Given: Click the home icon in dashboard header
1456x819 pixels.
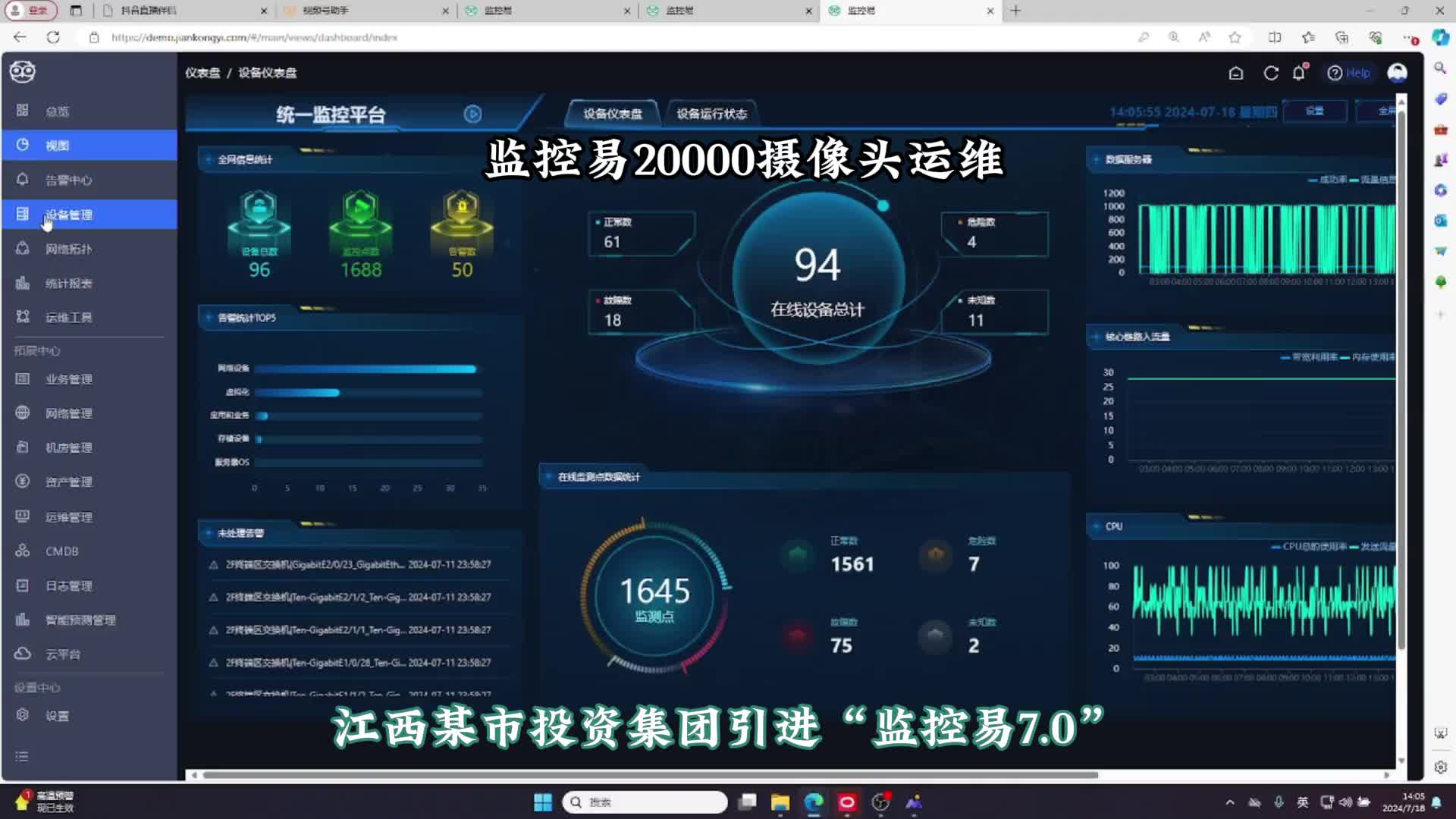Looking at the screenshot, I should pos(1236,73).
